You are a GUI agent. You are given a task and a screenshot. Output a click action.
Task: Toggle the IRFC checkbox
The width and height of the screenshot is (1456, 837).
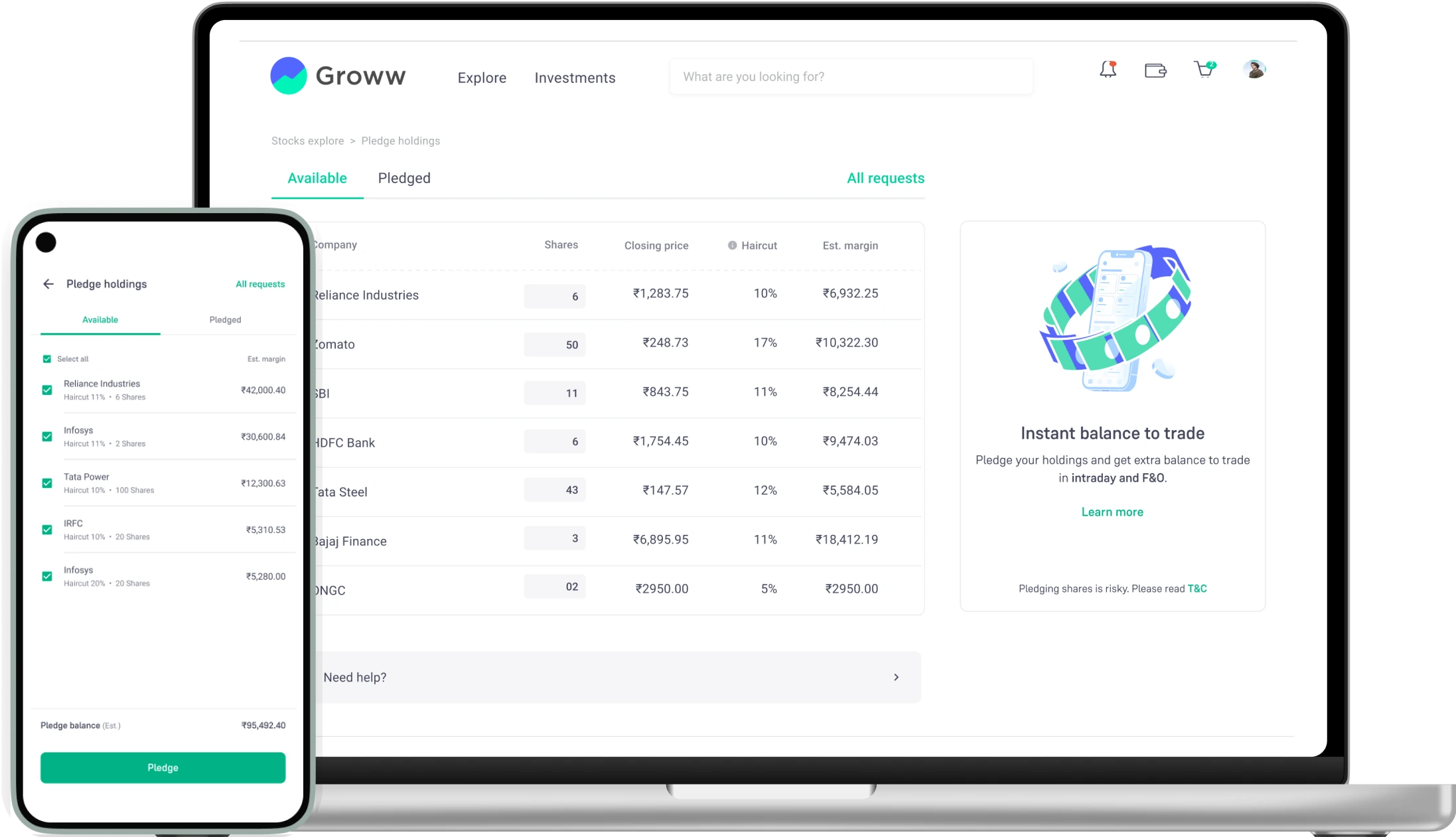47,530
